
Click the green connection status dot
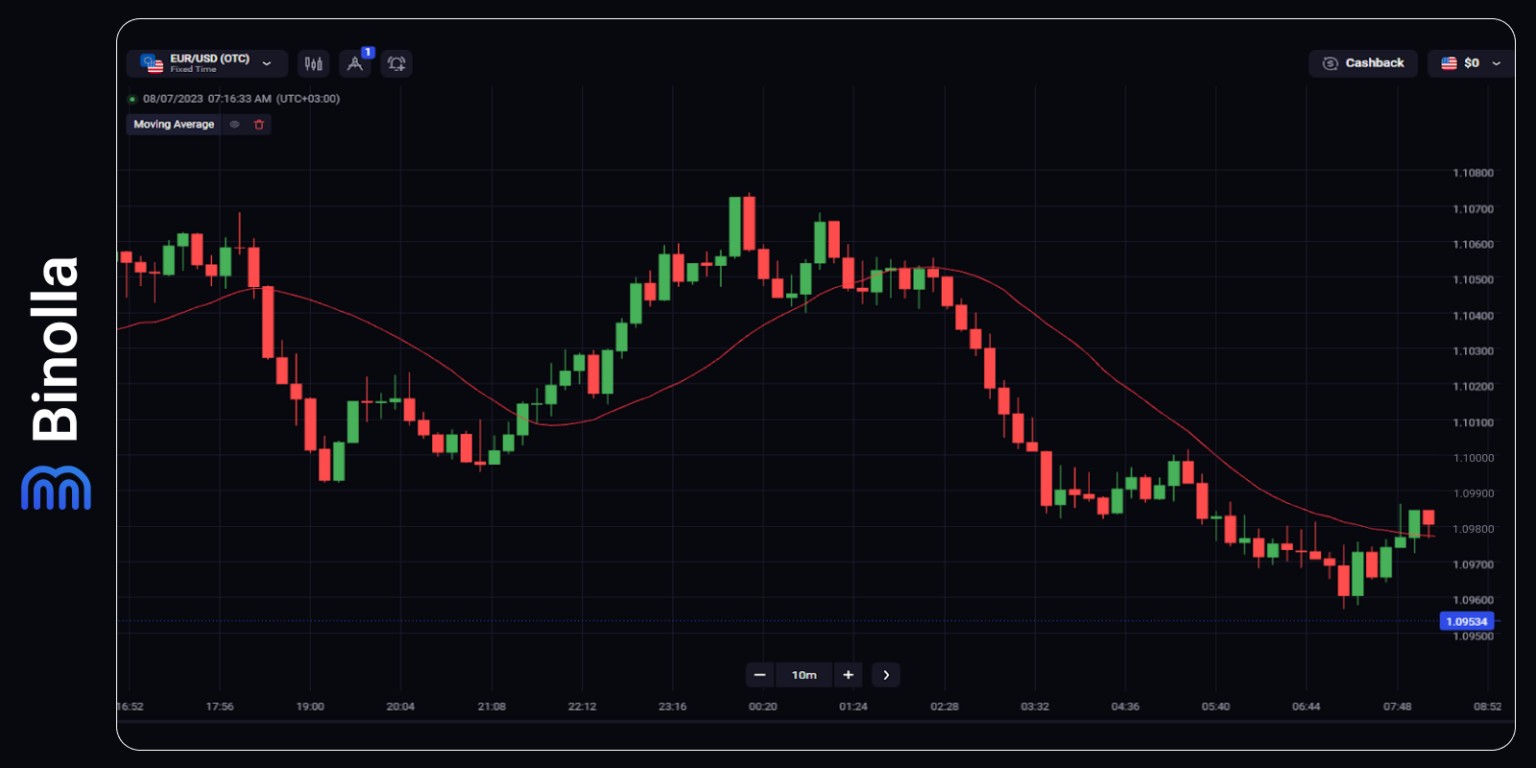[132, 99]
